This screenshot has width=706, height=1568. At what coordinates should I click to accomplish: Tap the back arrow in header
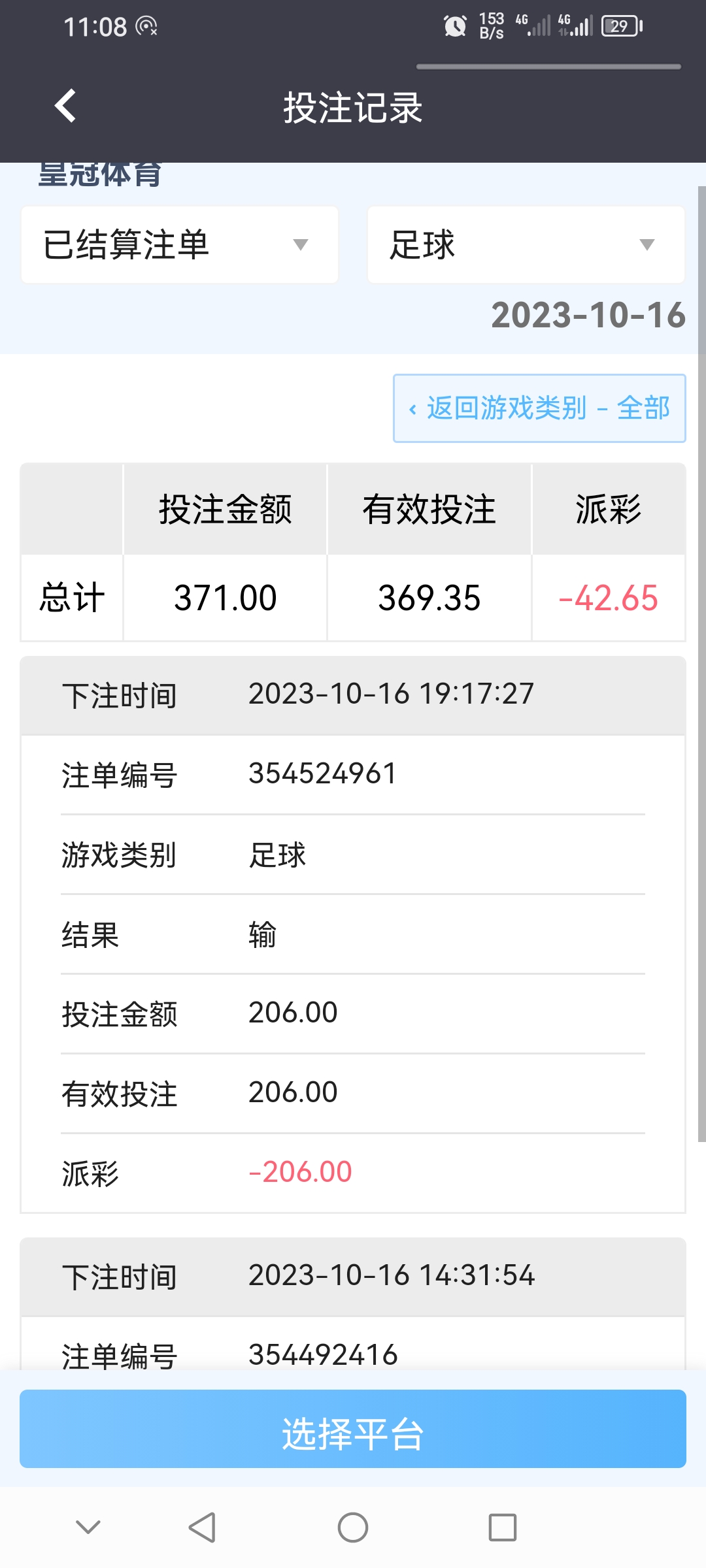[65, 106]
